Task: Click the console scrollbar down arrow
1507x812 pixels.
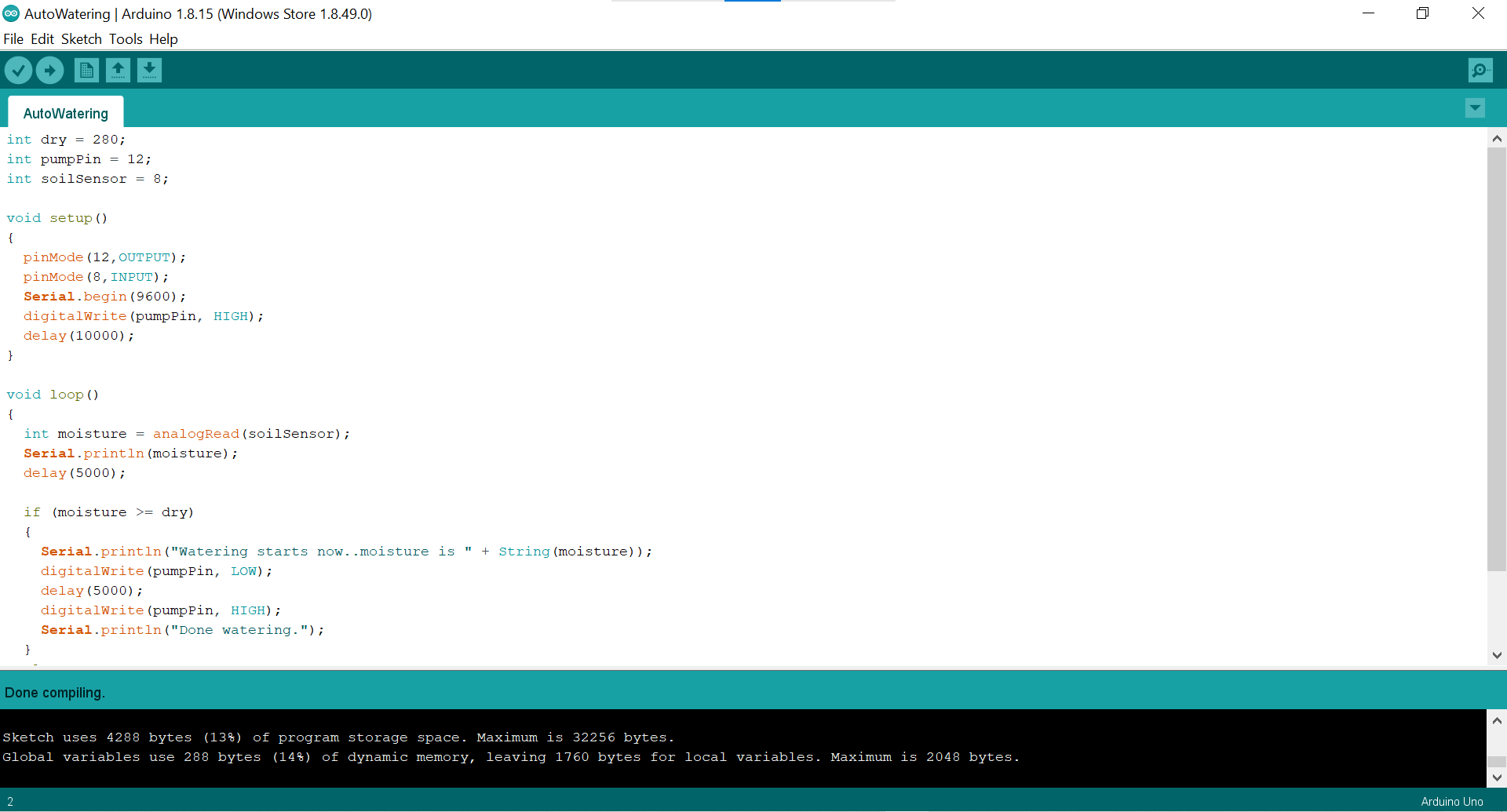Action: [x=1497, y=777]
